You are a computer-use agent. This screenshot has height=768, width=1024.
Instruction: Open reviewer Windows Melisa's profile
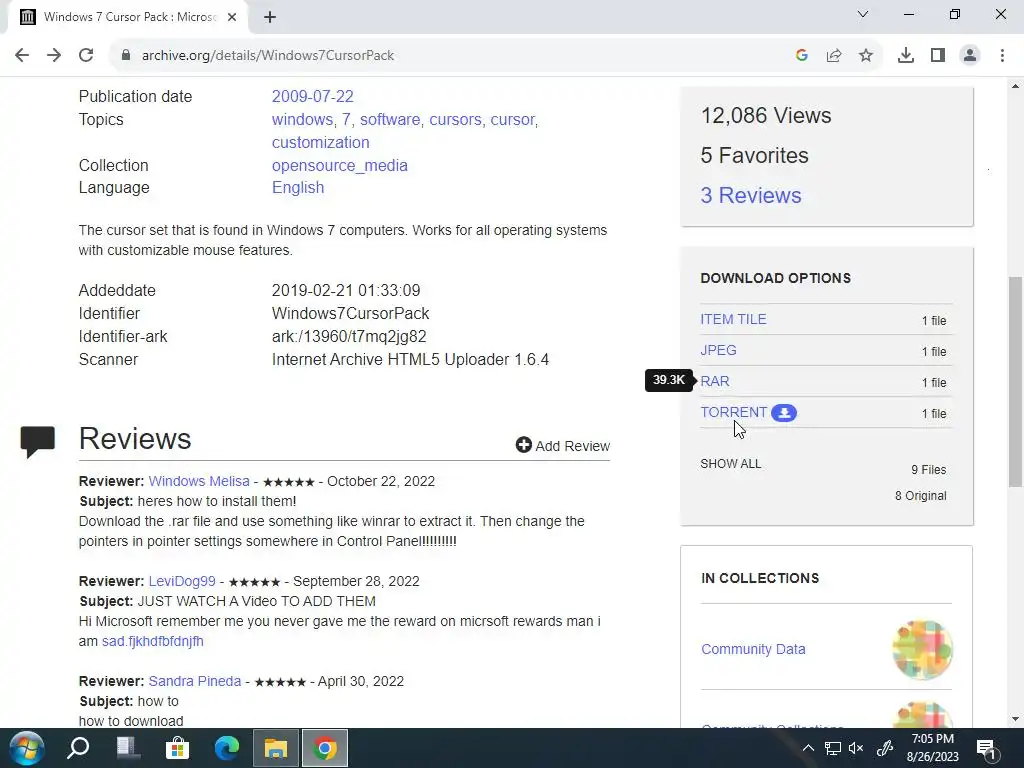pos(199,481)
